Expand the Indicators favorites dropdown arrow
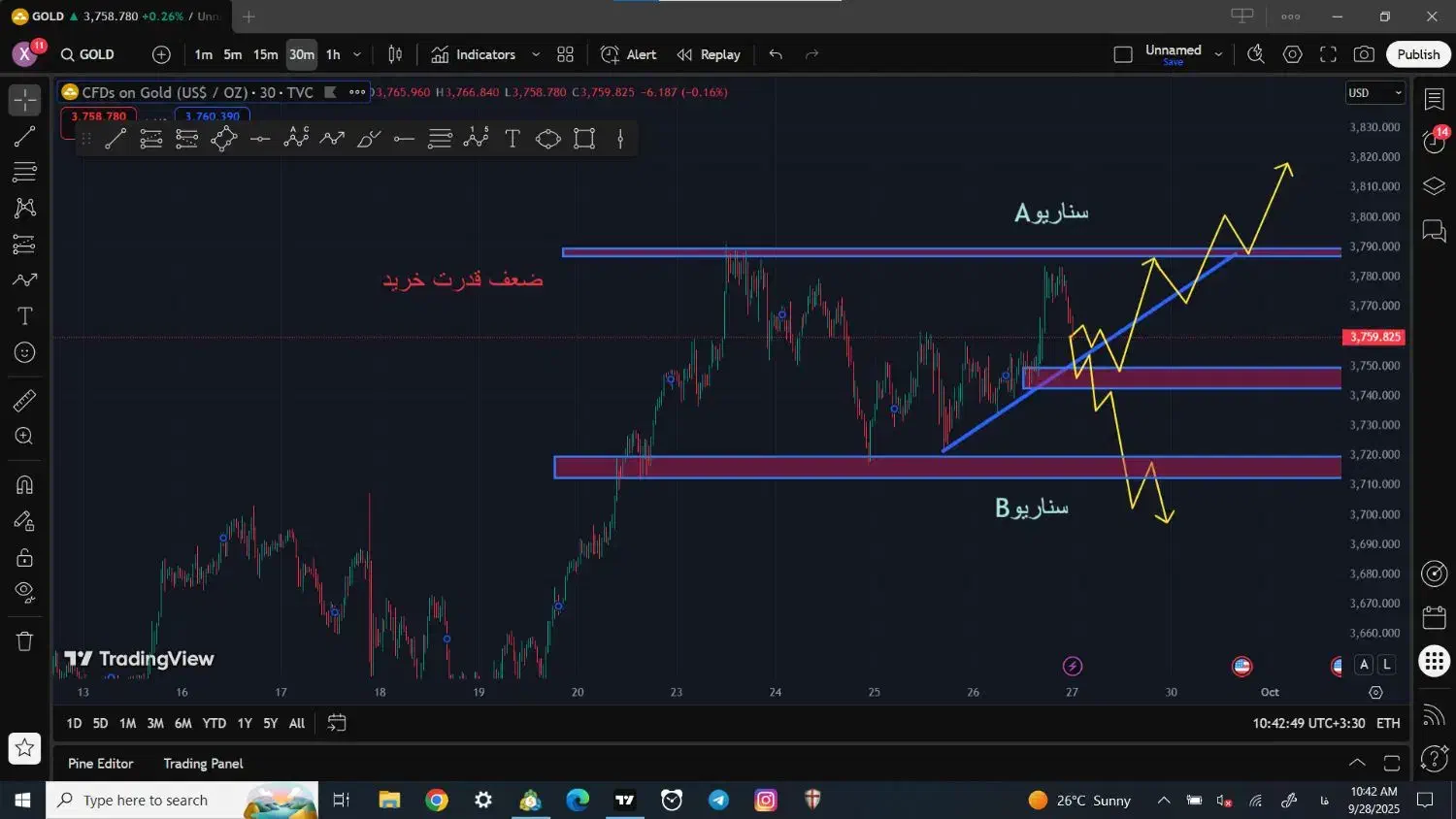Screen dimensions: 1456x819 click(536, 55)
